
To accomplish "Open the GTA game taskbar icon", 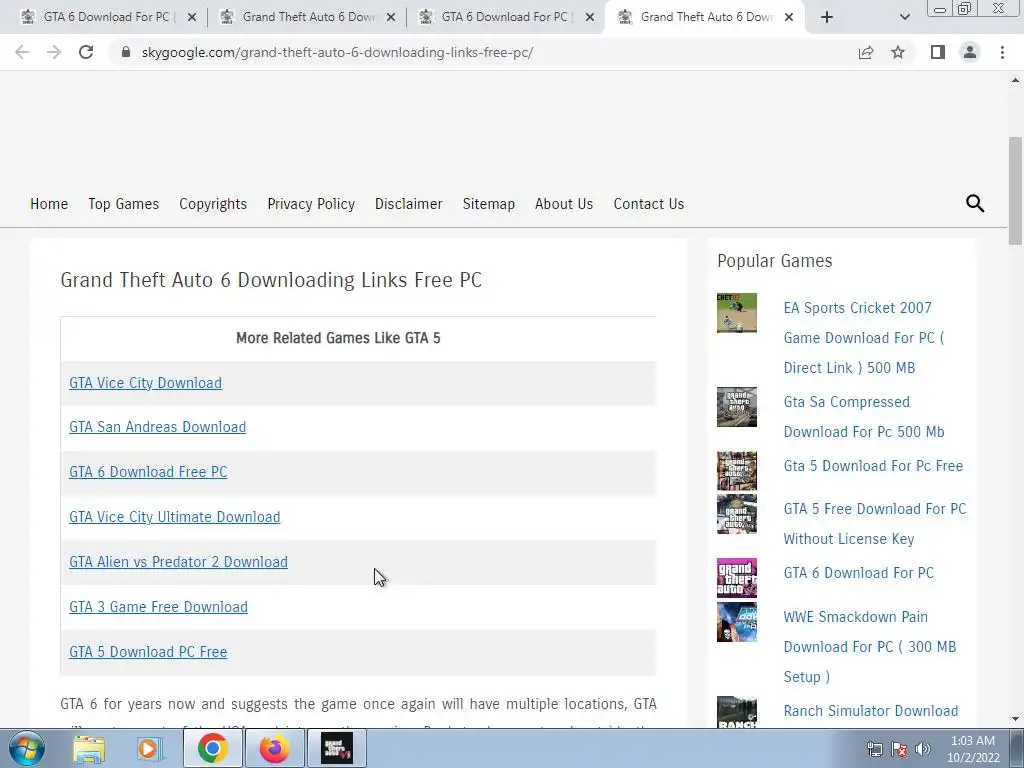I will [x=337, y=748].
